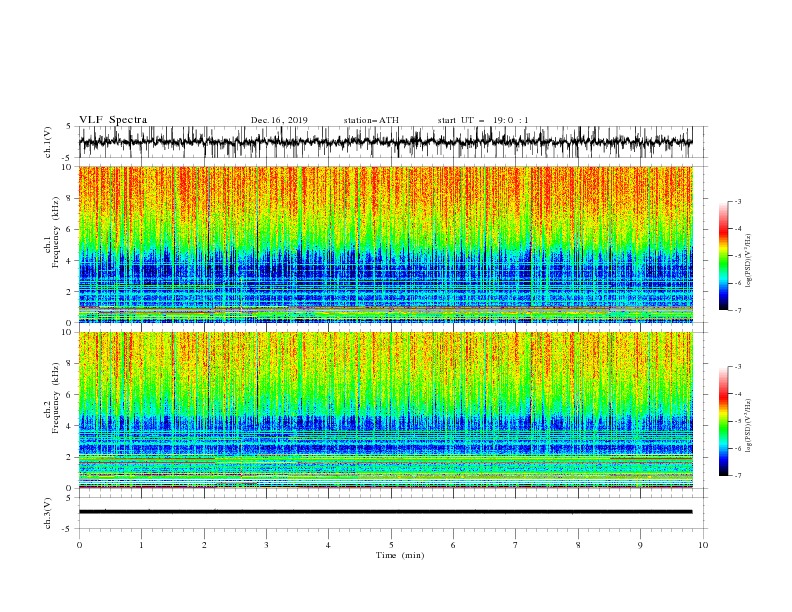This screenshot has width=792, height=612.
Task: Click the time axis tick label "9"
Action: (x=640, y=545)
